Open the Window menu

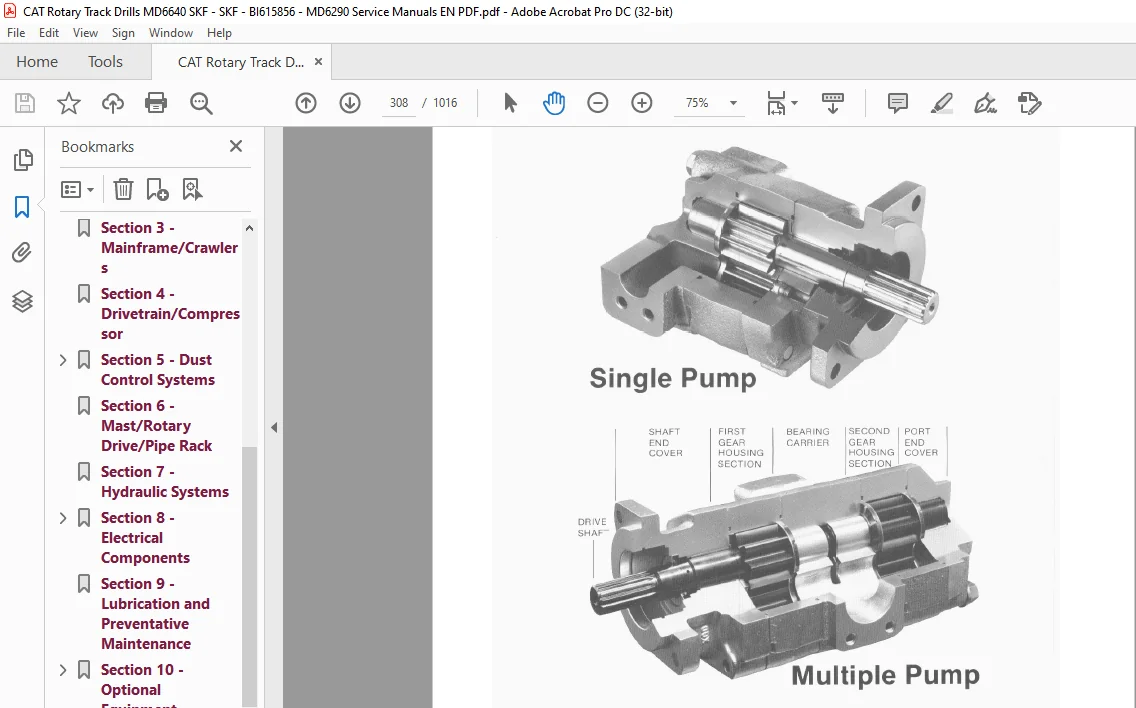[171, 33]
